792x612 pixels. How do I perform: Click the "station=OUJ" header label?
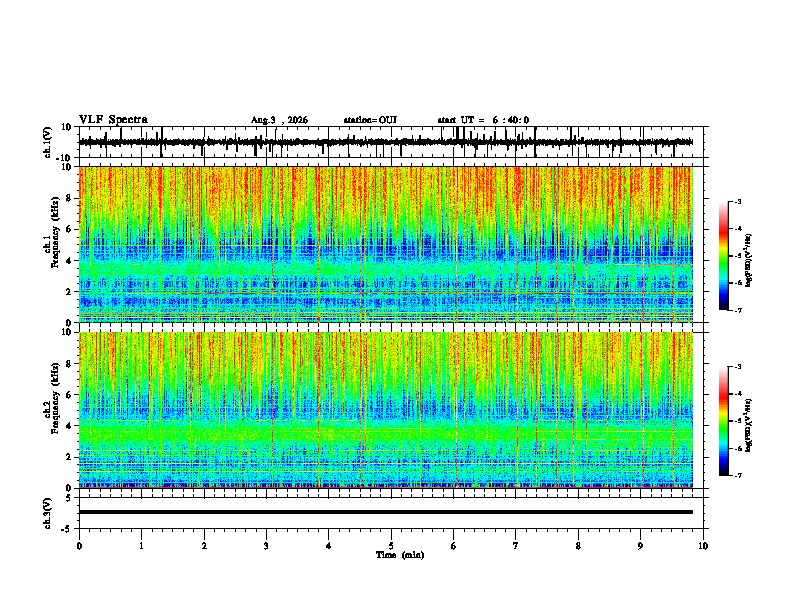(x=370, y=120)
